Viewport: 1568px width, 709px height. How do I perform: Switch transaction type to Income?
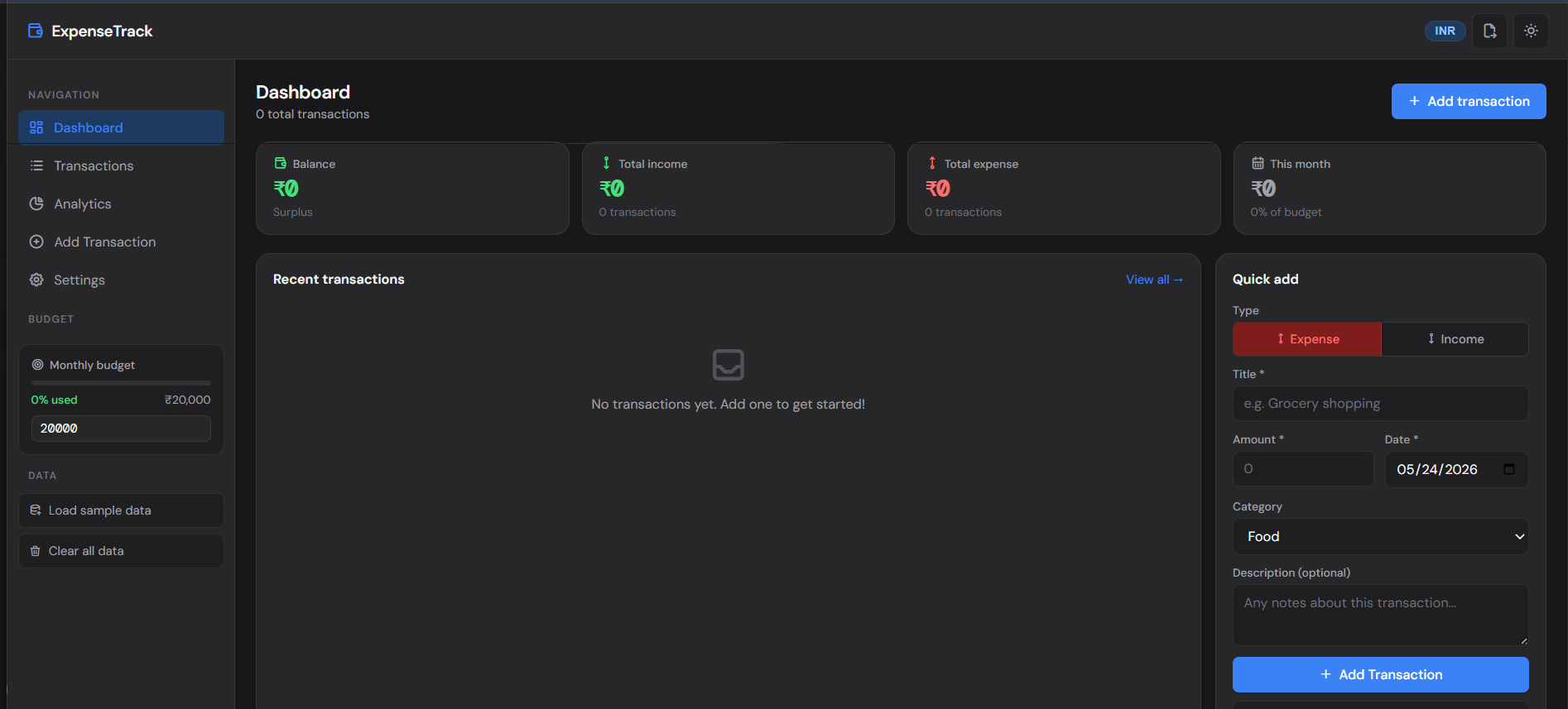click(1455, 339)
